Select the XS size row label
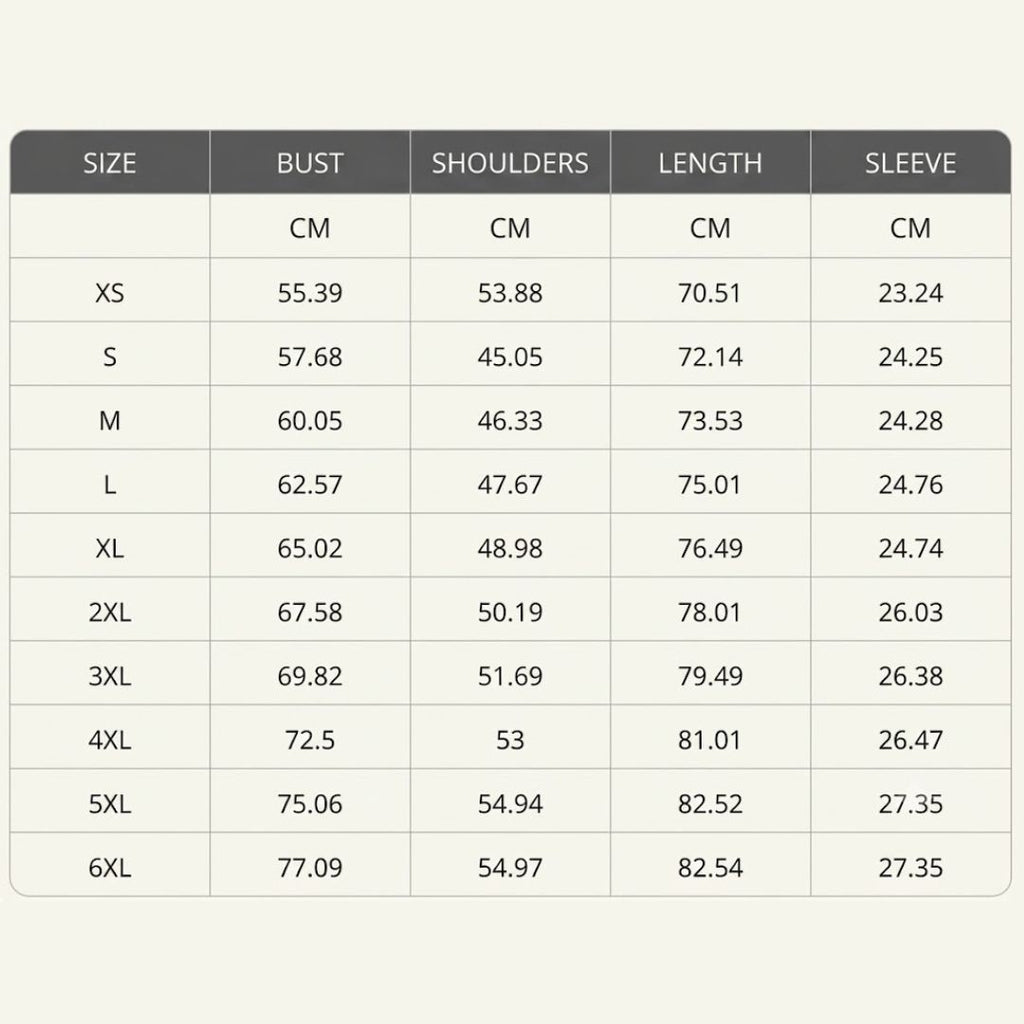 (110, 293)
